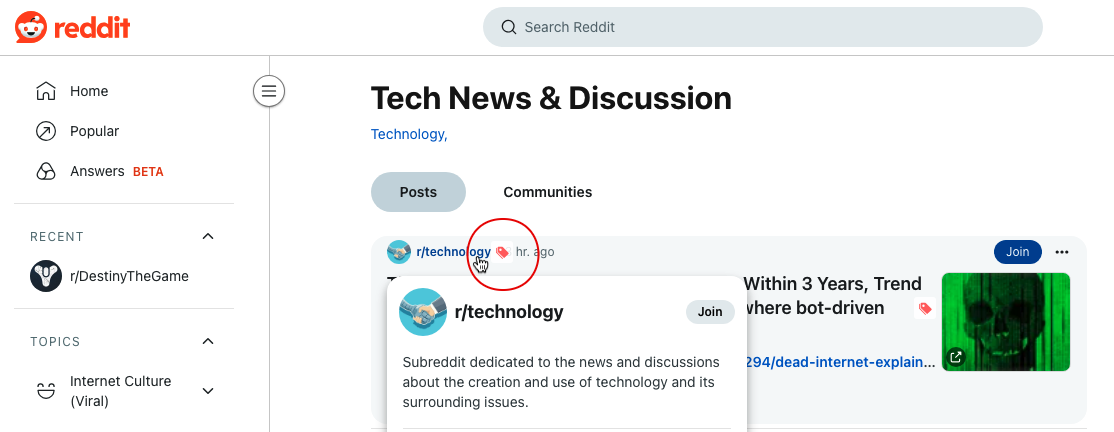This screenshot has width=1114, height=432.
Task: Open the dead-internet-explained article link
Action: point(840,362)
